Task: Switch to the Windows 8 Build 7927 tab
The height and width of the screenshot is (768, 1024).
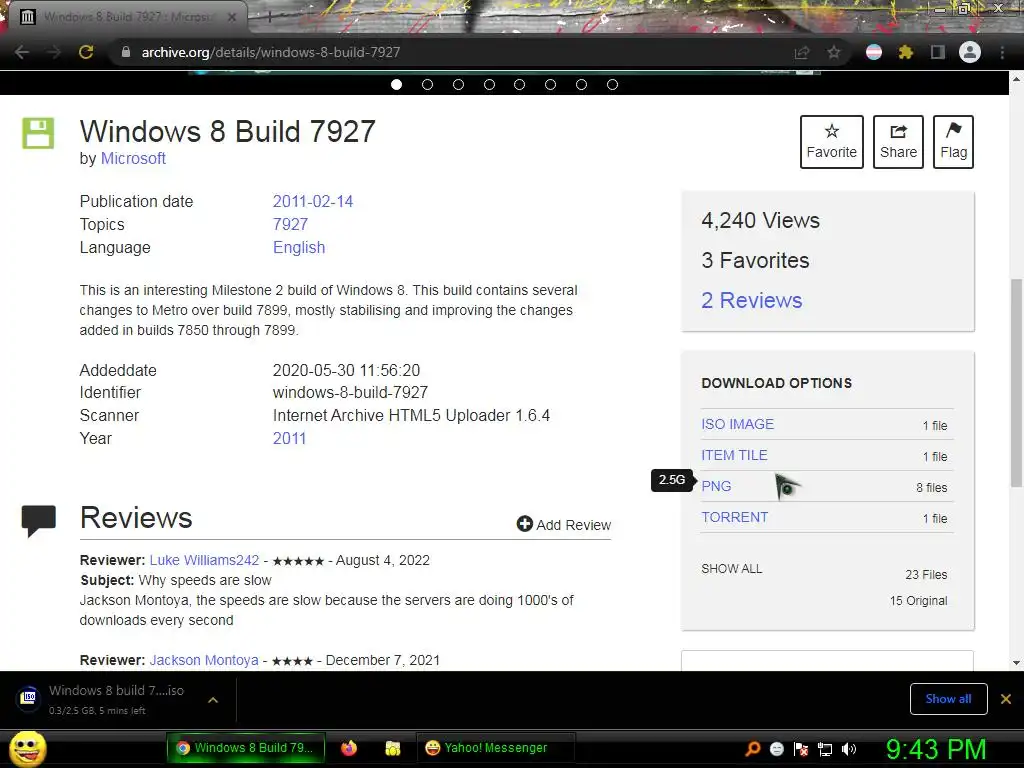Action: coord(127,17)
